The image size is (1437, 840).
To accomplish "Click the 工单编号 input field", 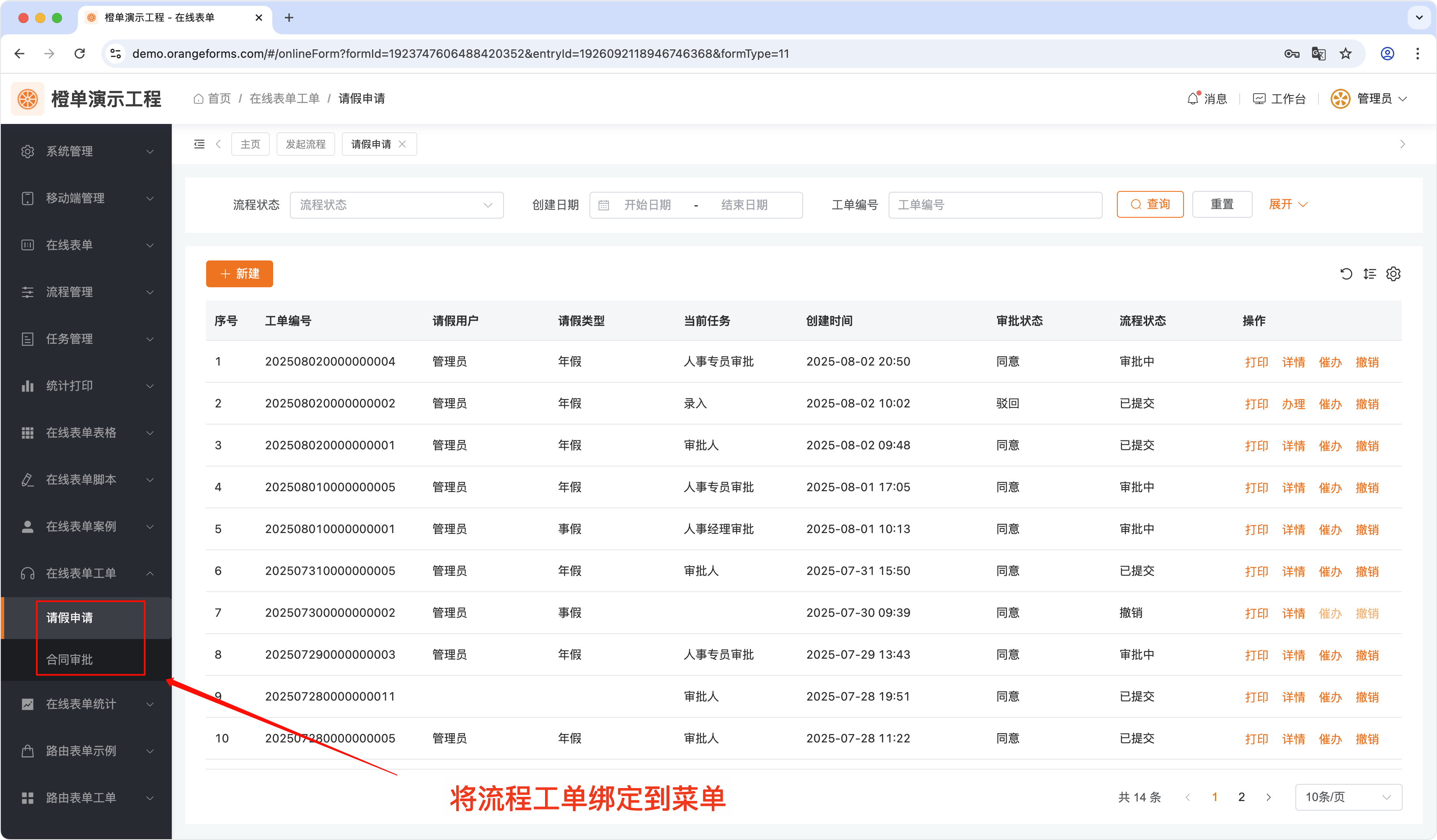I will (995, 205).
